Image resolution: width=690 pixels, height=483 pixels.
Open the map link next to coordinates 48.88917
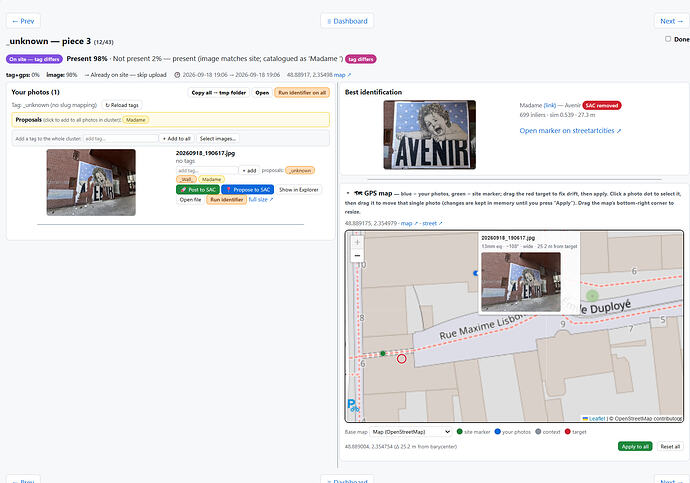(x=342, y=75)
